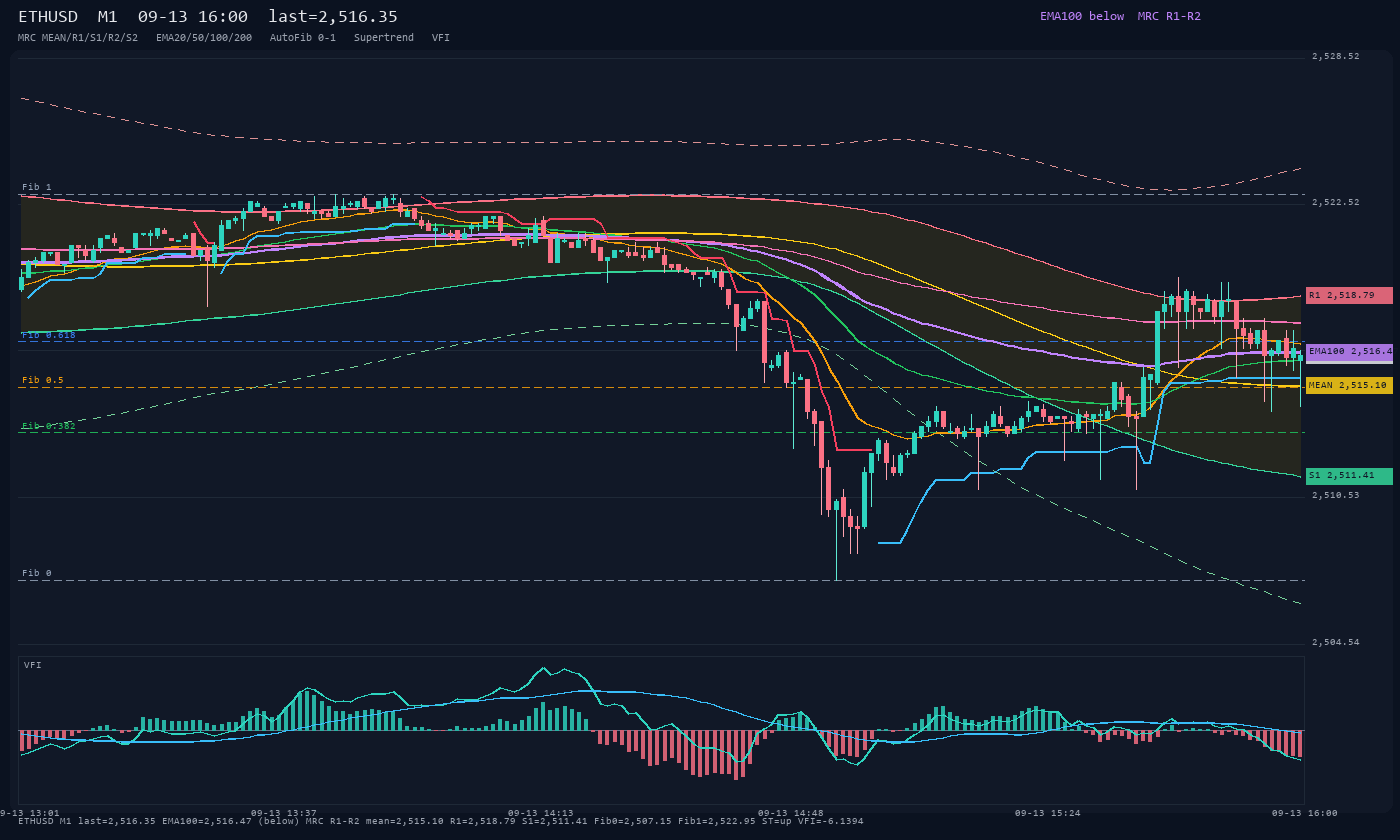Click the 2,510.53 axis price

[1336, 494]
